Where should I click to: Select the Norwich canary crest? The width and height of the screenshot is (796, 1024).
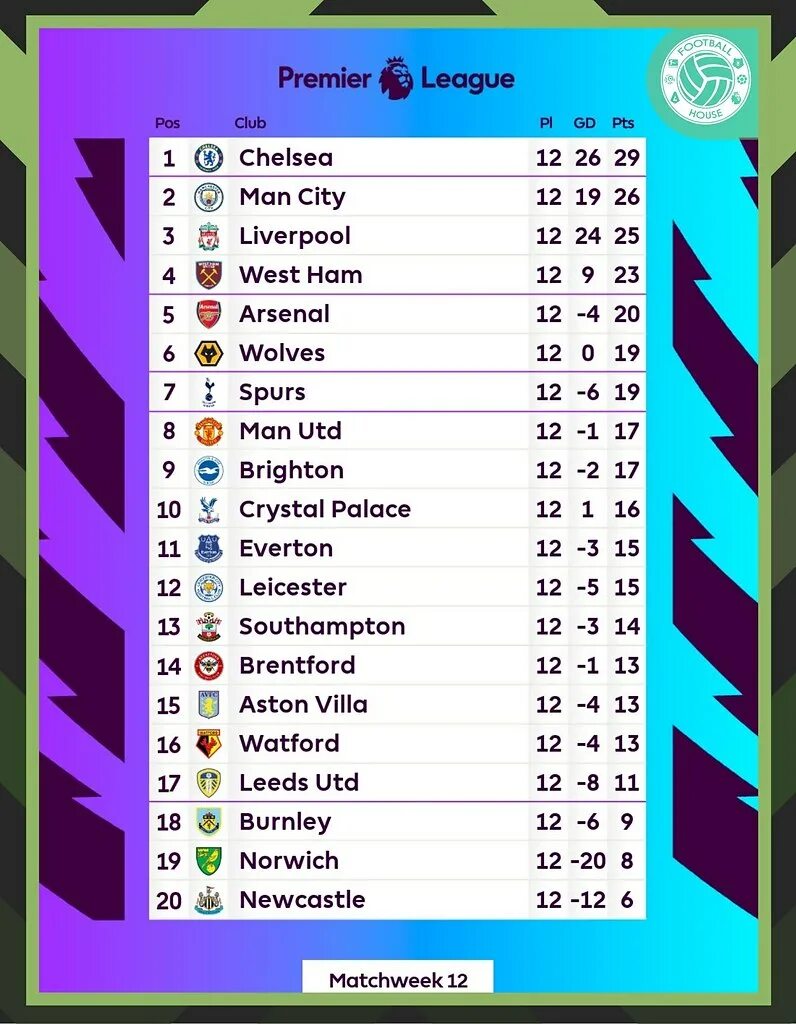tap(209, 861)
